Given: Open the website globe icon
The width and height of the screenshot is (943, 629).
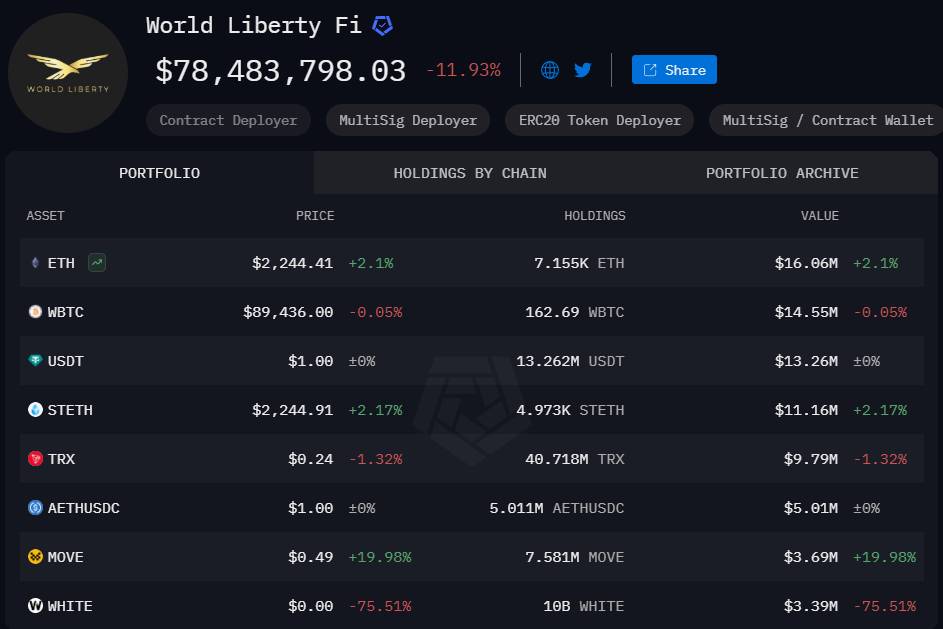Looking at the screenshot, I should coord(550,70).
